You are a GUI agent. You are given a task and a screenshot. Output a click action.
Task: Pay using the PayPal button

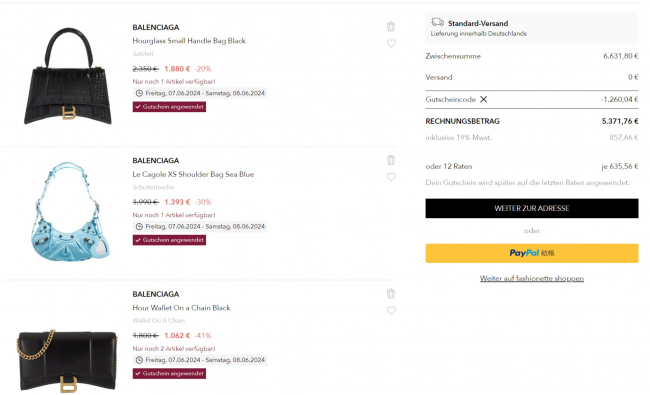[532, 253]
